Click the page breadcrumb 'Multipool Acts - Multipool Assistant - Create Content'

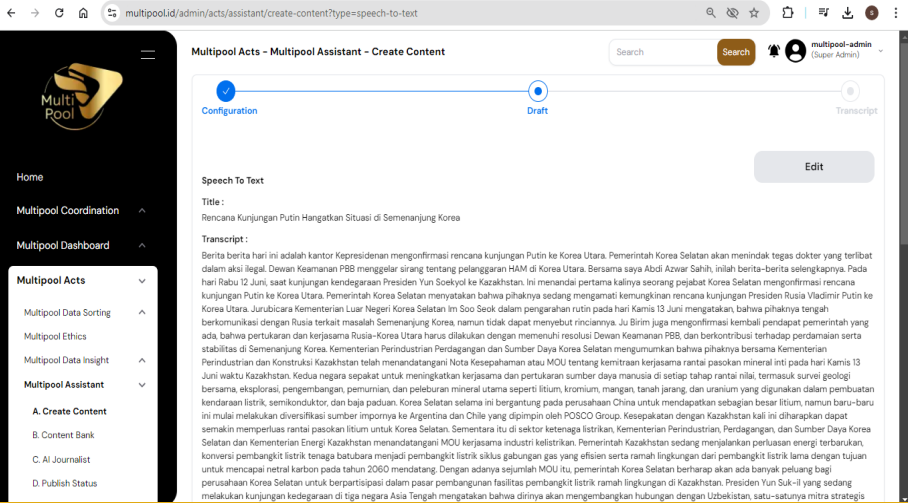click(318, 52)
